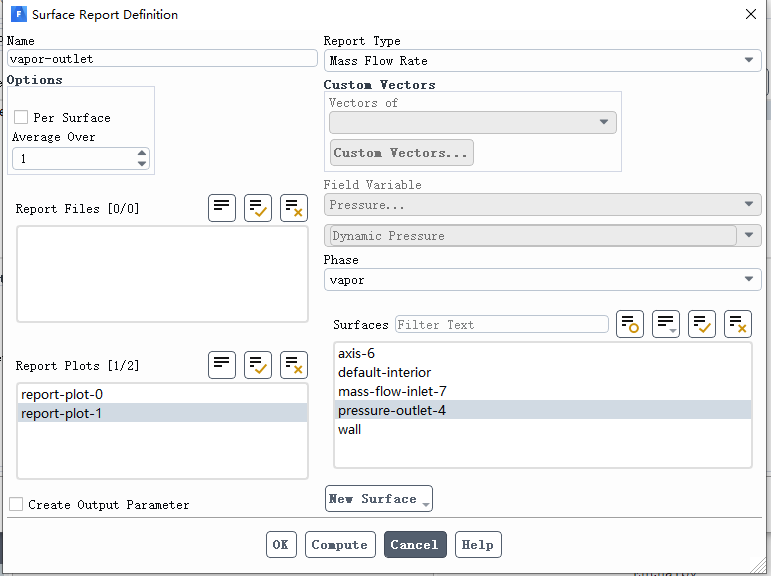Open the Phase dropdown showing vapor
The height and width of the screenshot is (576, 771).
point(543,279)
